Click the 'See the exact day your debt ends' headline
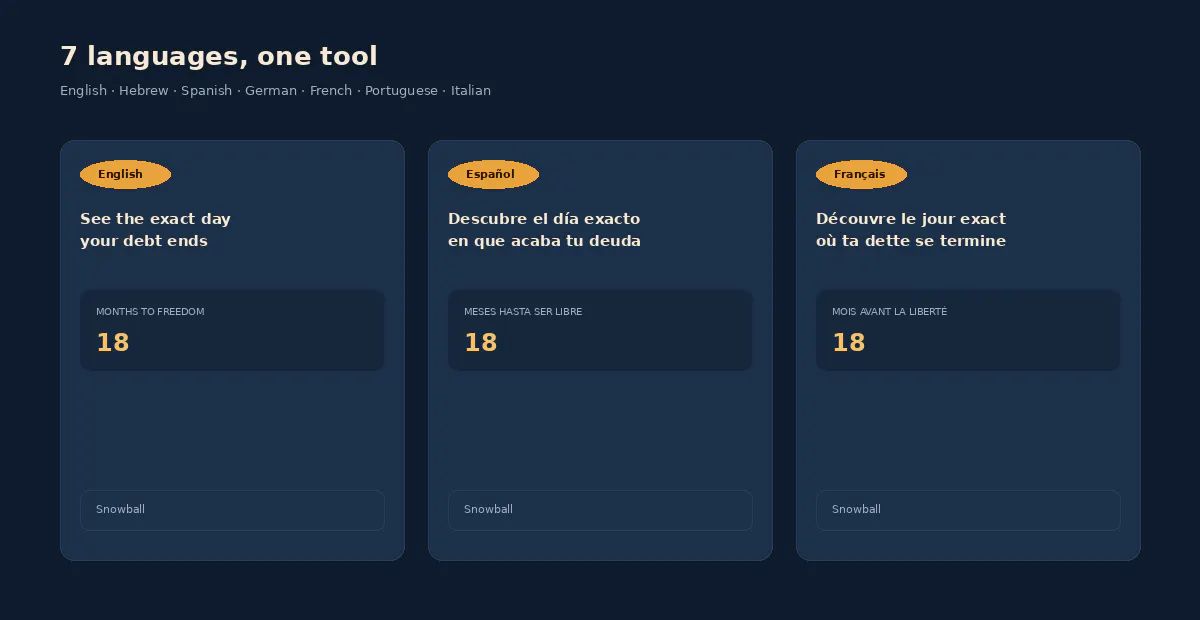The width and height of the screenshot is (1200, 620). pos(155,230)
